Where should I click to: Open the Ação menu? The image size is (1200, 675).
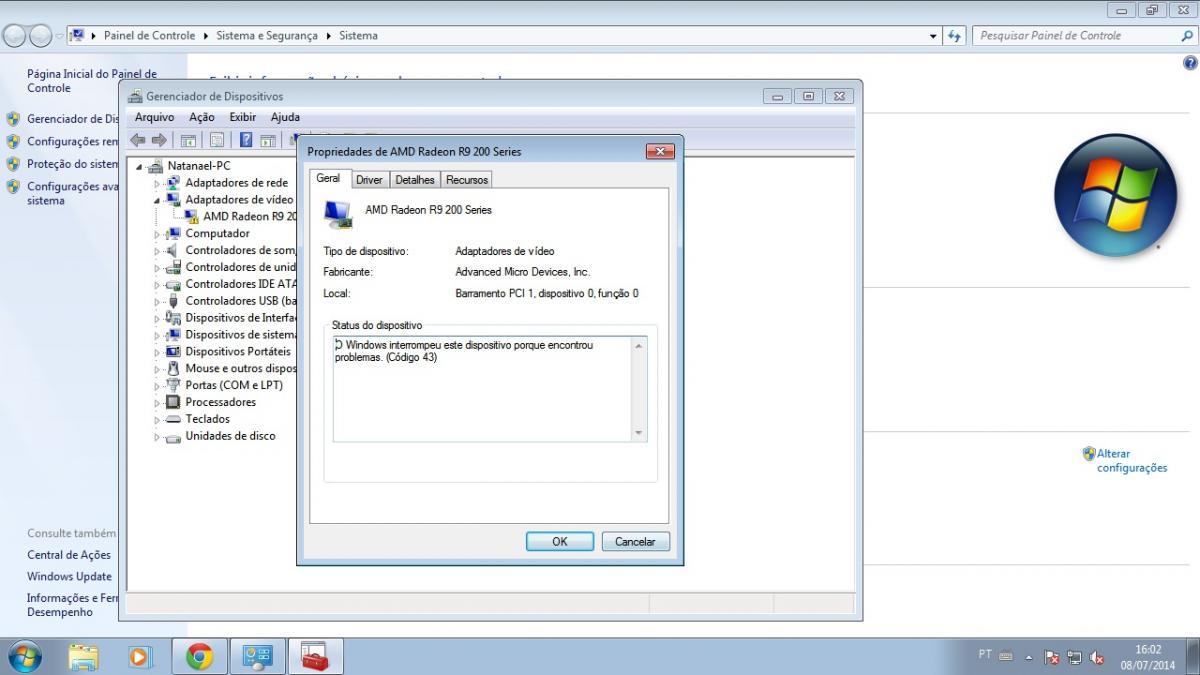tap(202, 117)
